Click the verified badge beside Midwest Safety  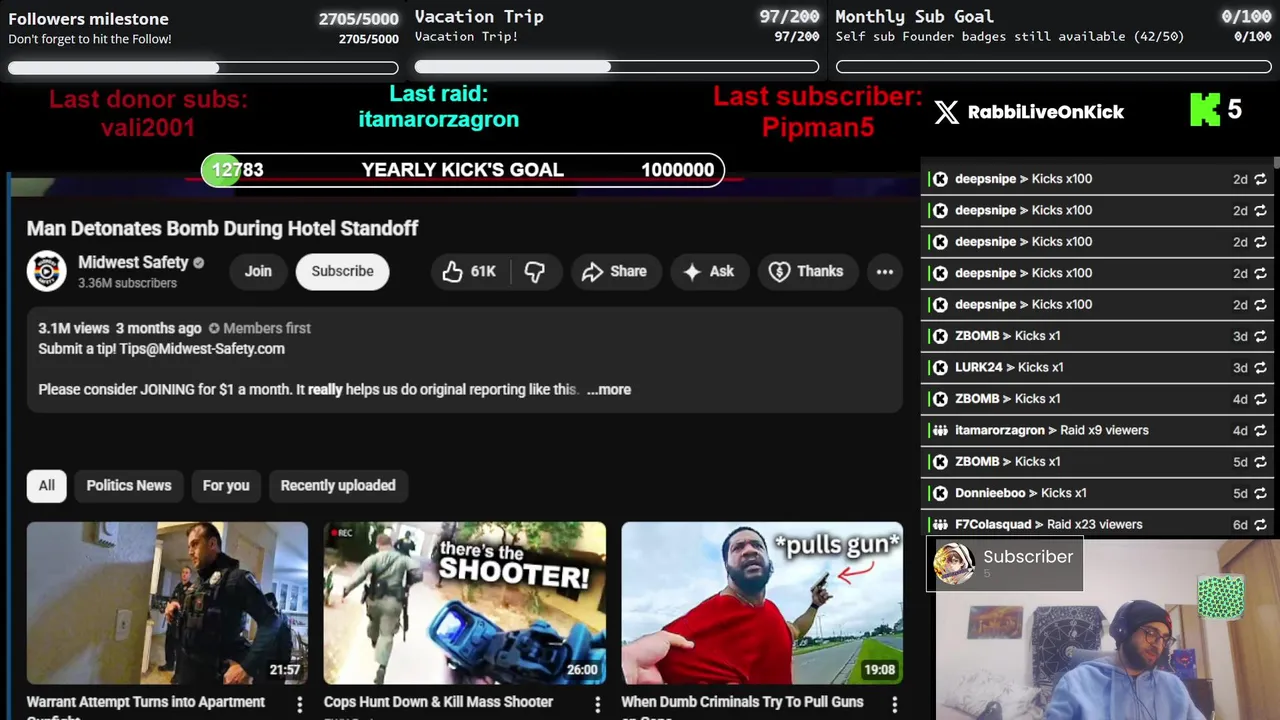198,263
